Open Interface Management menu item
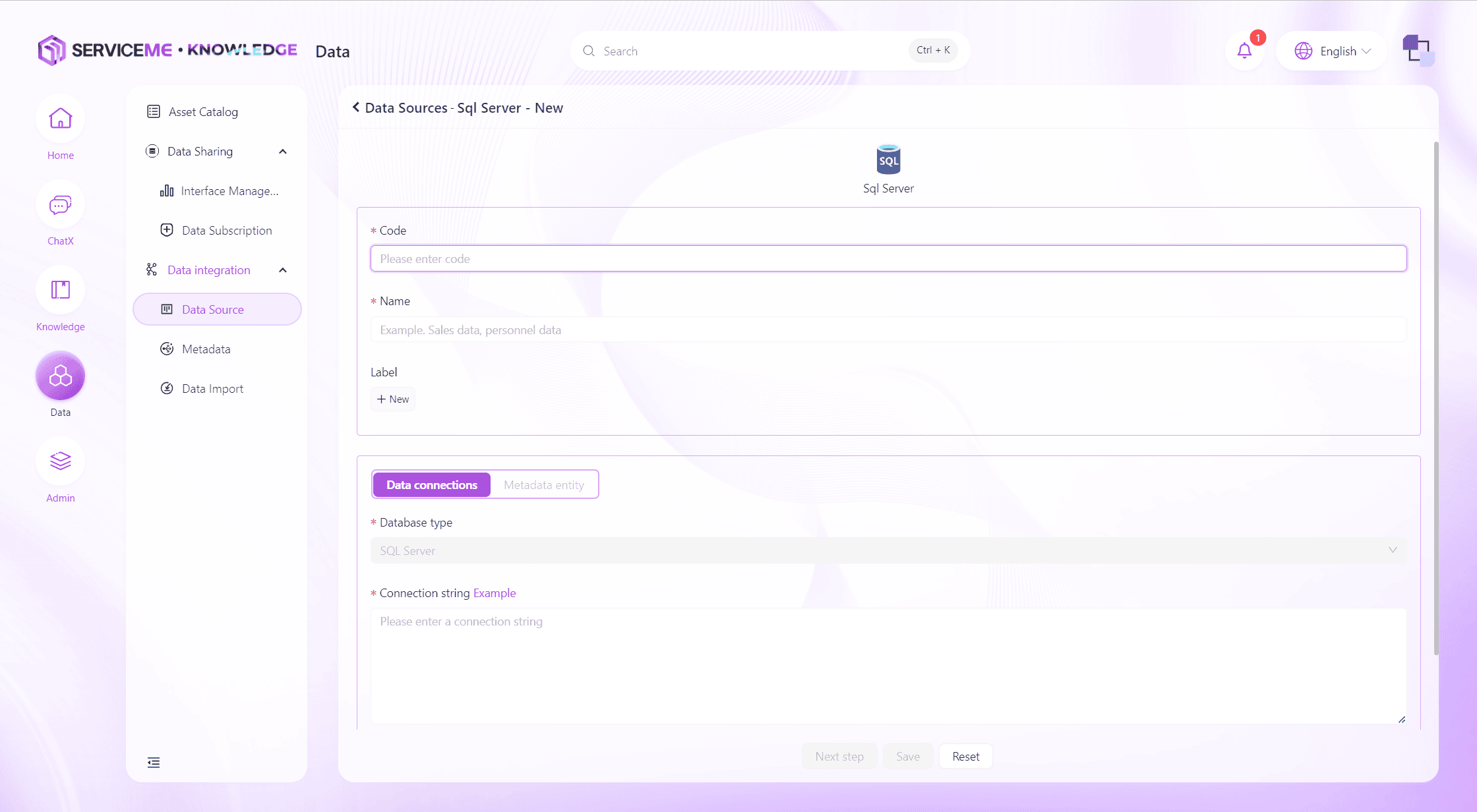 coord(217,191)
